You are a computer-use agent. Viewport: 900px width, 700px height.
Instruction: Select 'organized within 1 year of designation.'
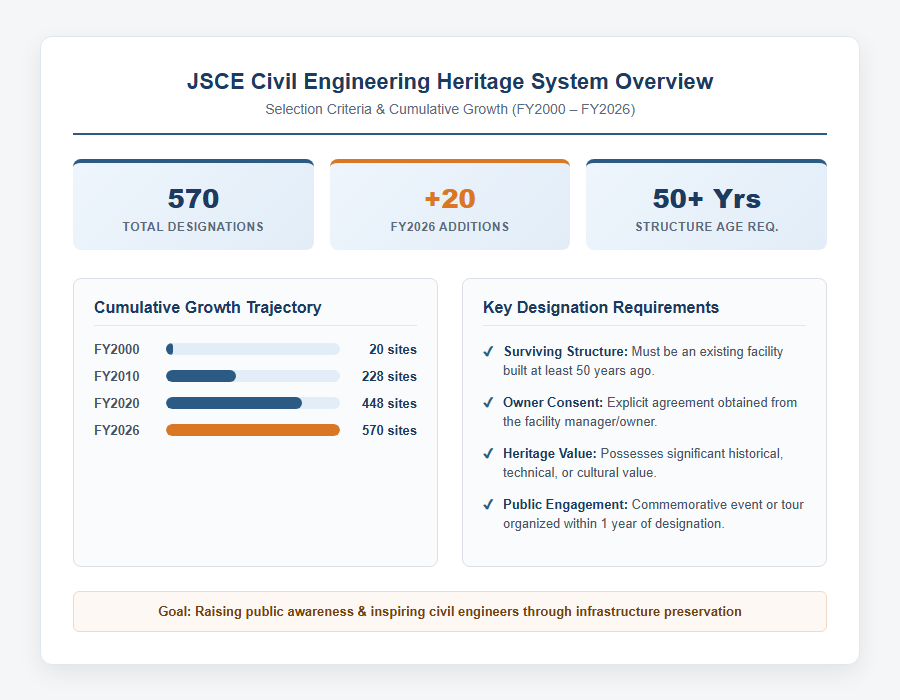[x=614, y=524]
